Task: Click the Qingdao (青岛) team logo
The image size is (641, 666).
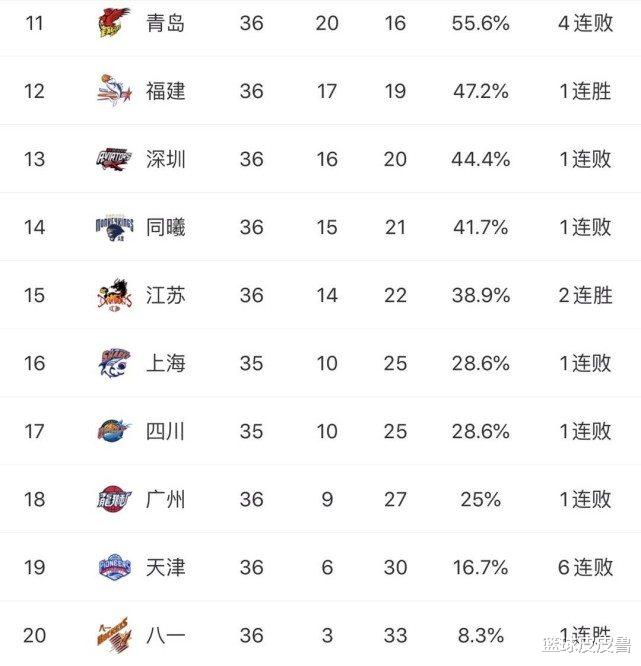Action: point(114,22)
